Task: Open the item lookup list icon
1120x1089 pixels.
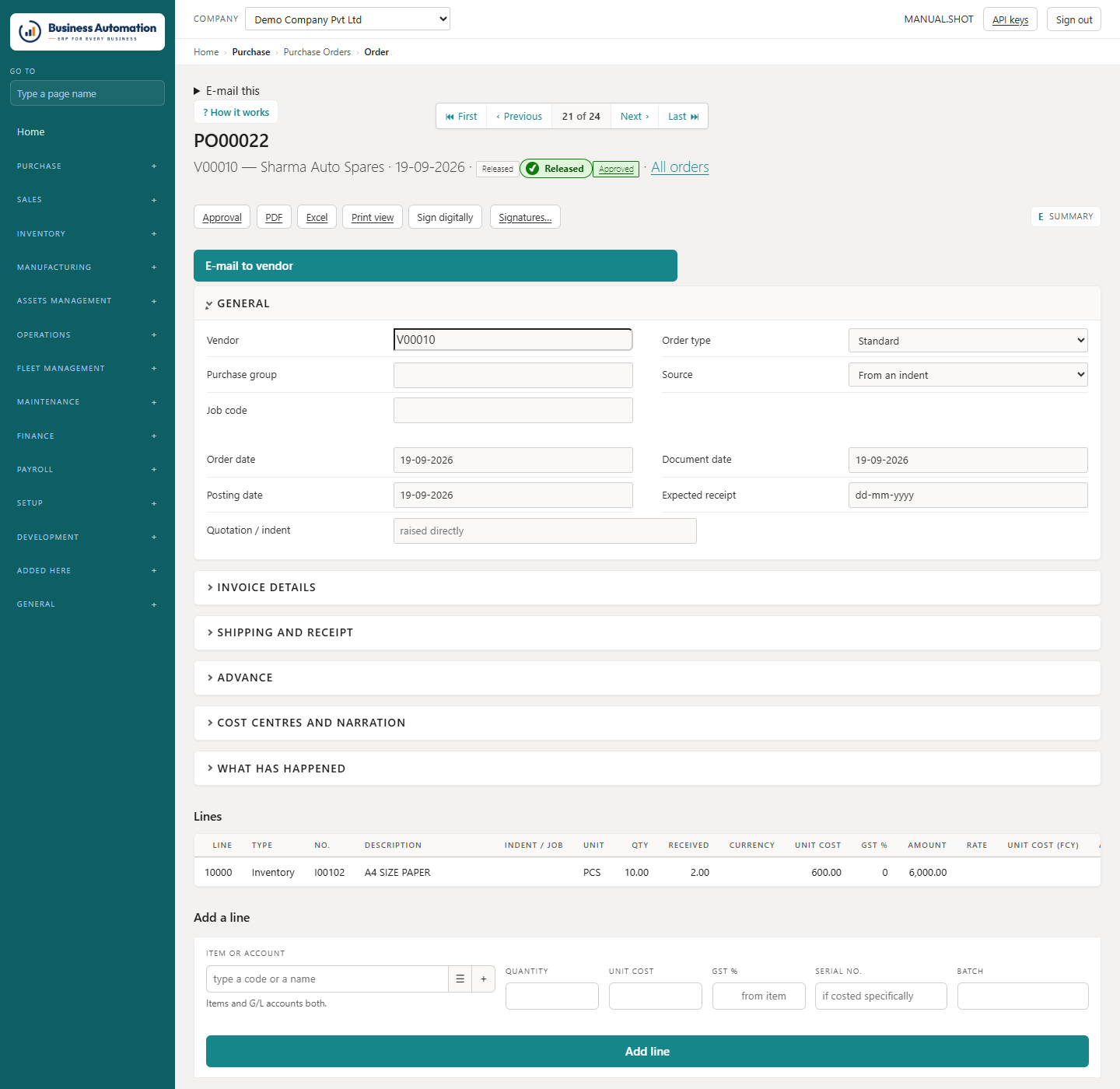Action: [x=460, y=979]
